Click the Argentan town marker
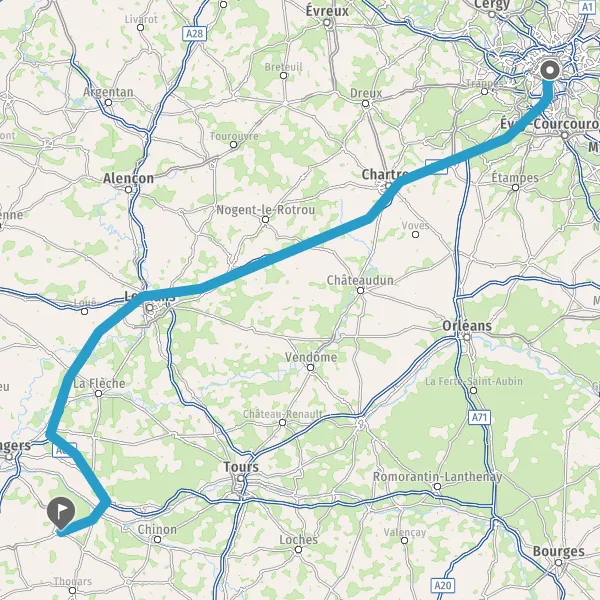This screenshot has width=600, height=600. 108,103
